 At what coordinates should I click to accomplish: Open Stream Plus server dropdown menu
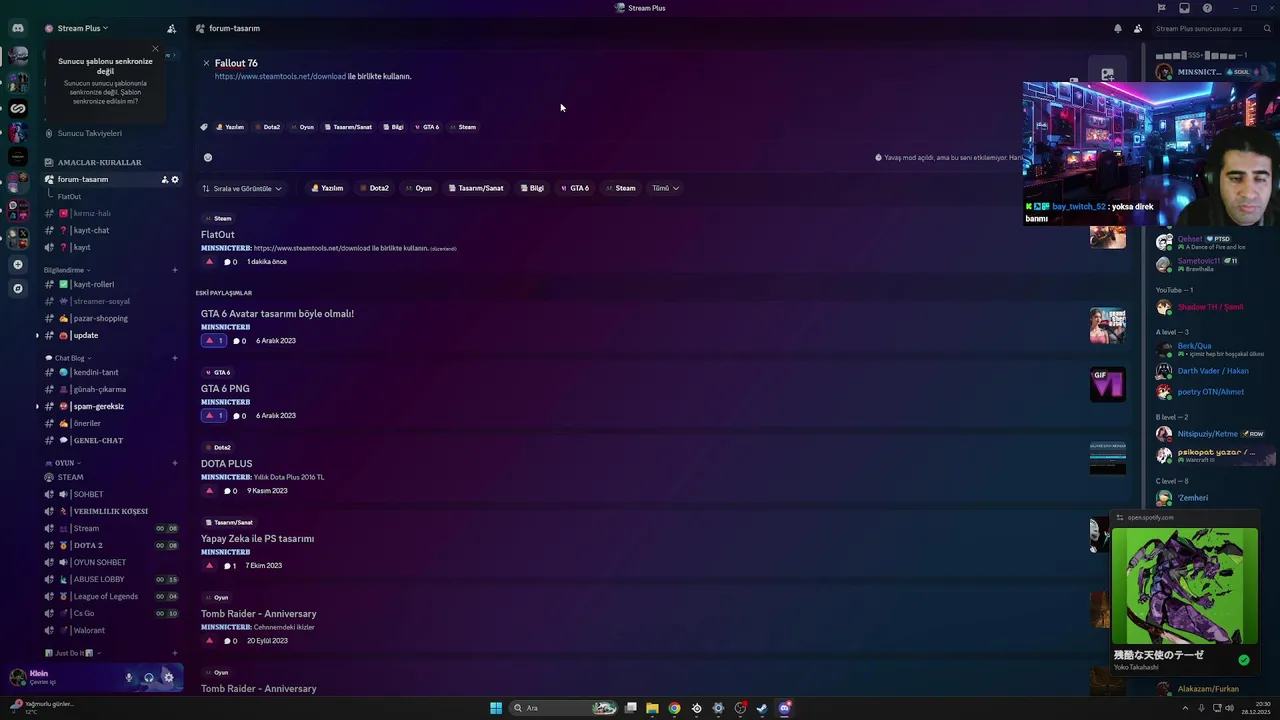tap(83, 28)
